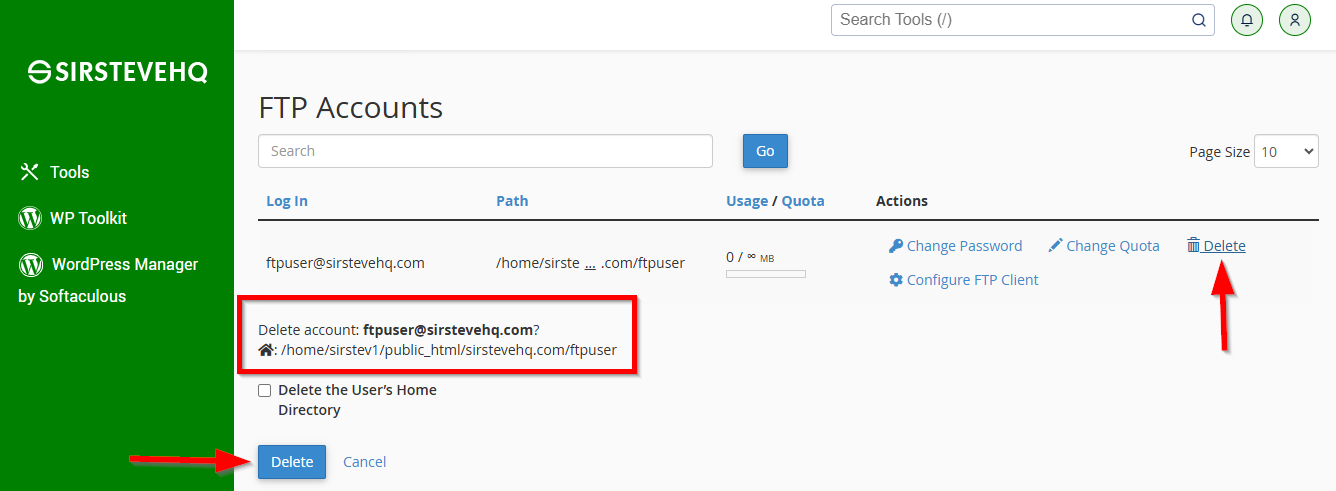Focus the FTP accounts Search field
The image size is (1336, 491).
[x=485, y=151]
